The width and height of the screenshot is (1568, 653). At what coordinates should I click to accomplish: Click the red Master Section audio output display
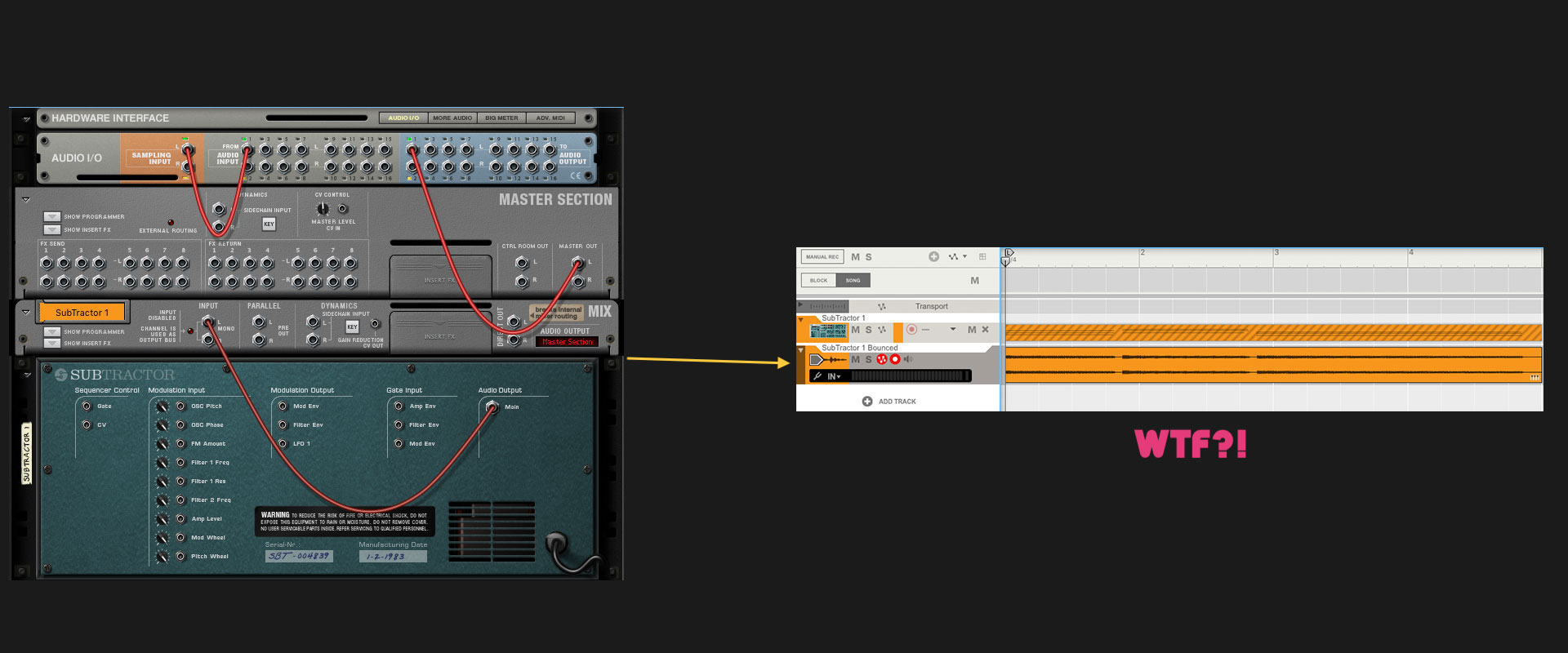[568, 342]
